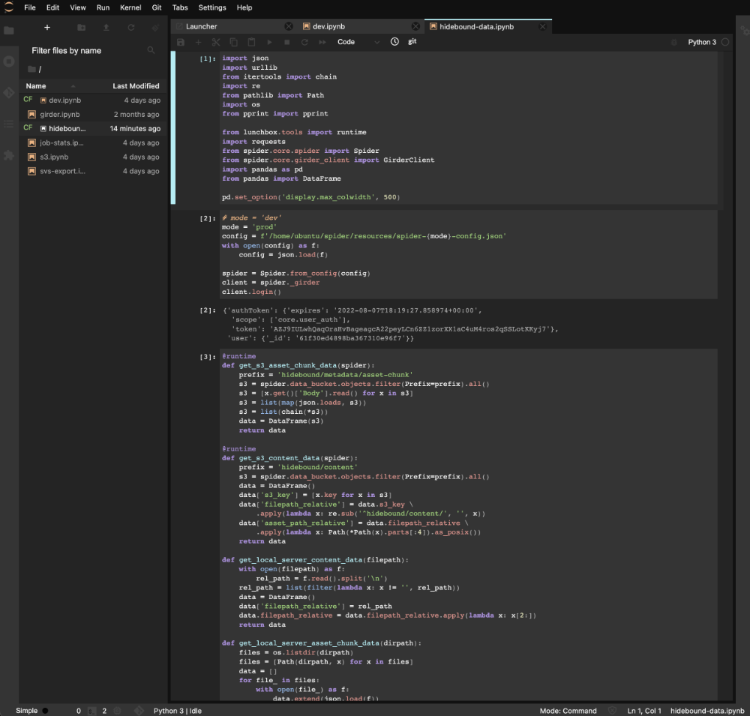
Task: Click the New Launcher plus button
Action: (x=47, y=28)
